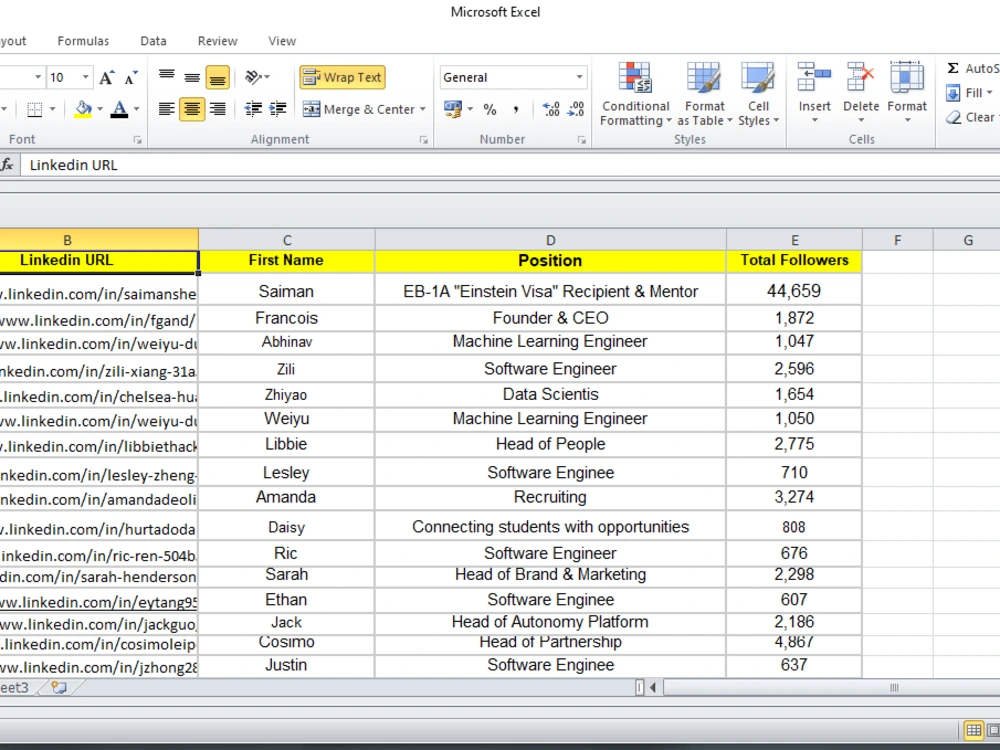Select cell containing Saiman
The image size is (1000, 750).
click(x=286, y=291)
